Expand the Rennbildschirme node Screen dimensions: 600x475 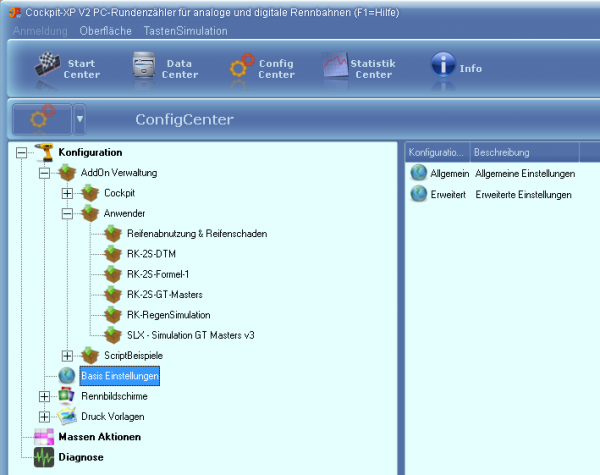point(44,397)
